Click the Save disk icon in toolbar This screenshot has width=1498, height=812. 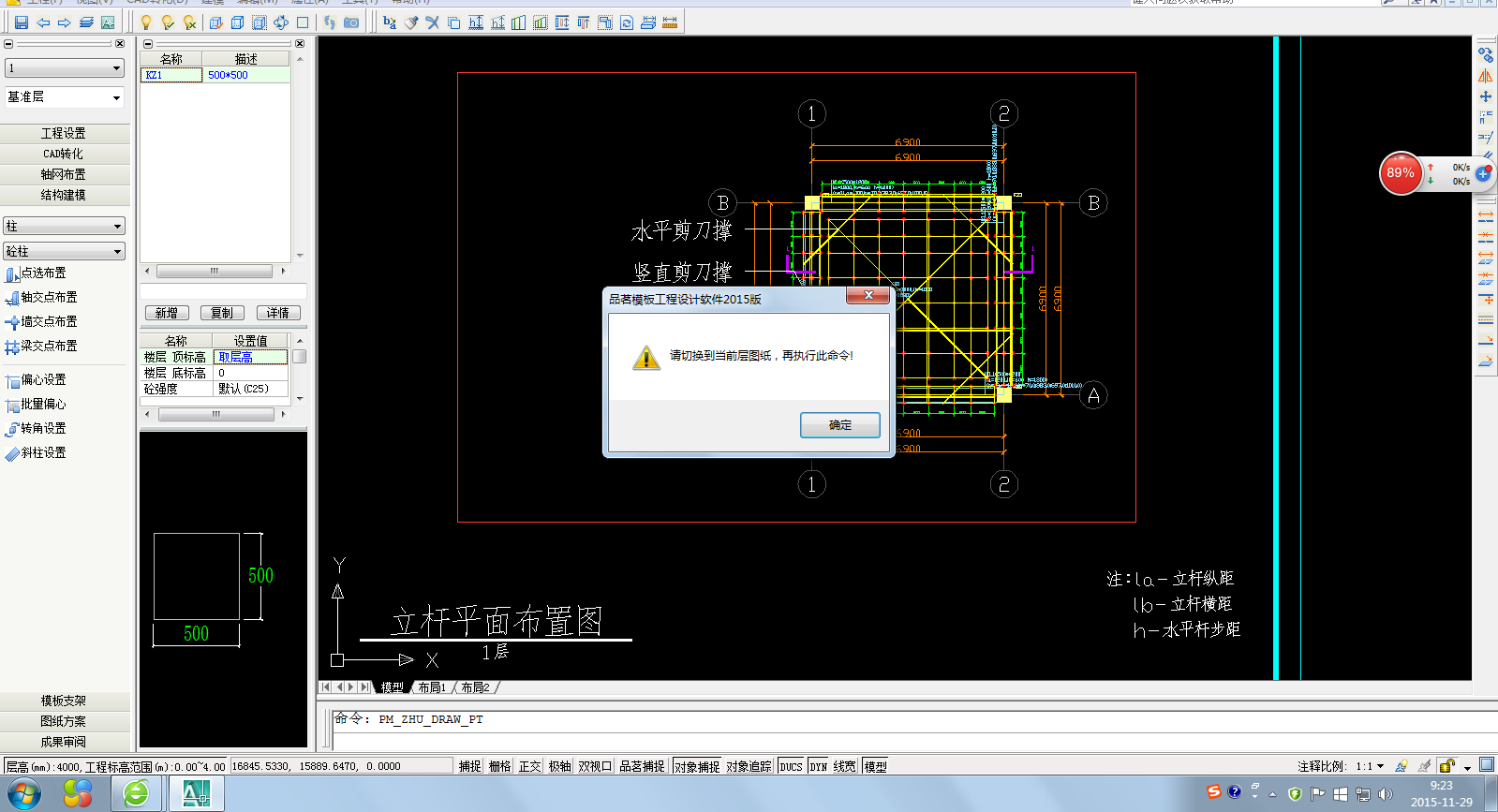22,22
